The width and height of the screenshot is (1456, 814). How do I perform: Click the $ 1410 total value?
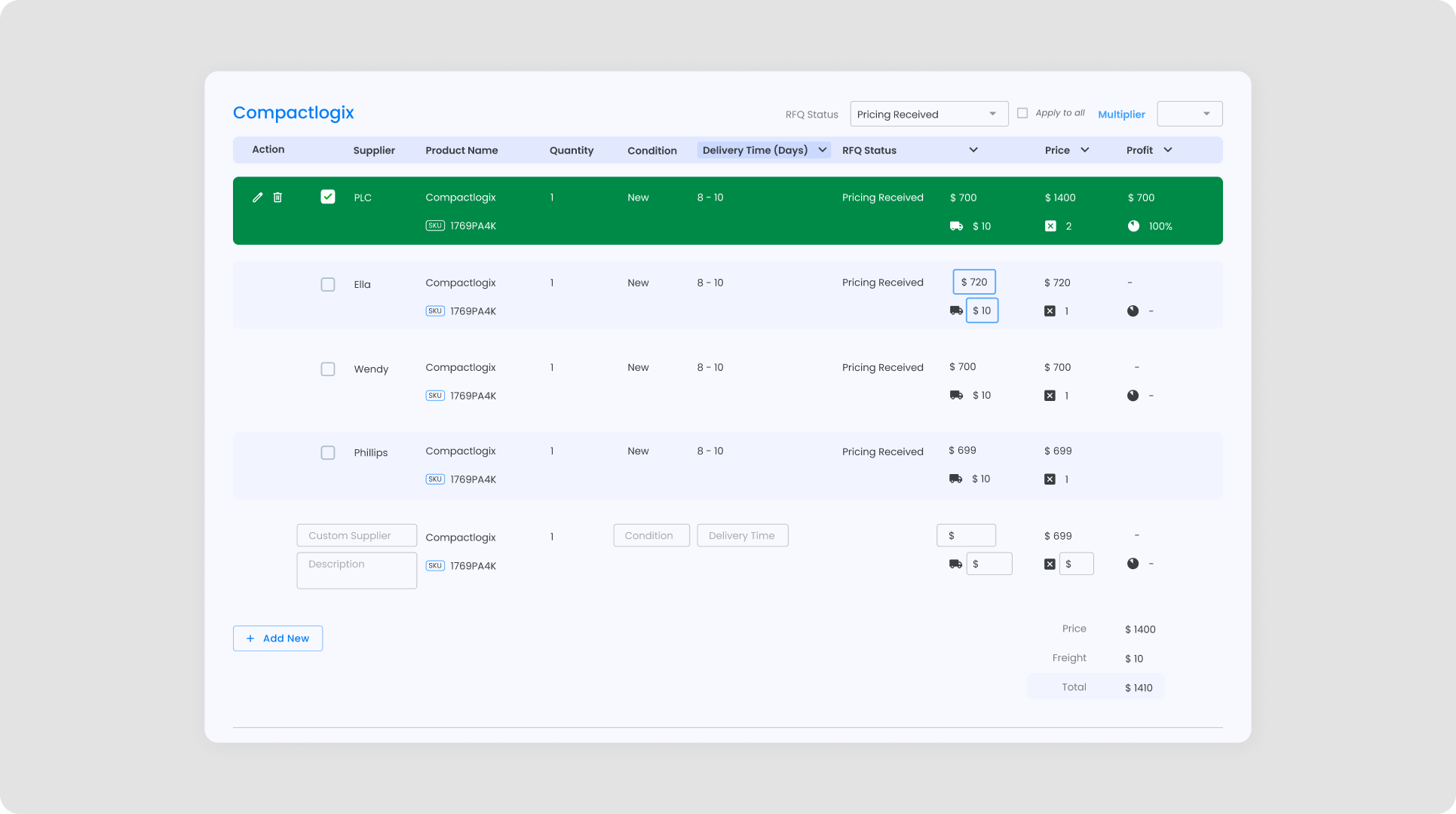(1139, 688)
